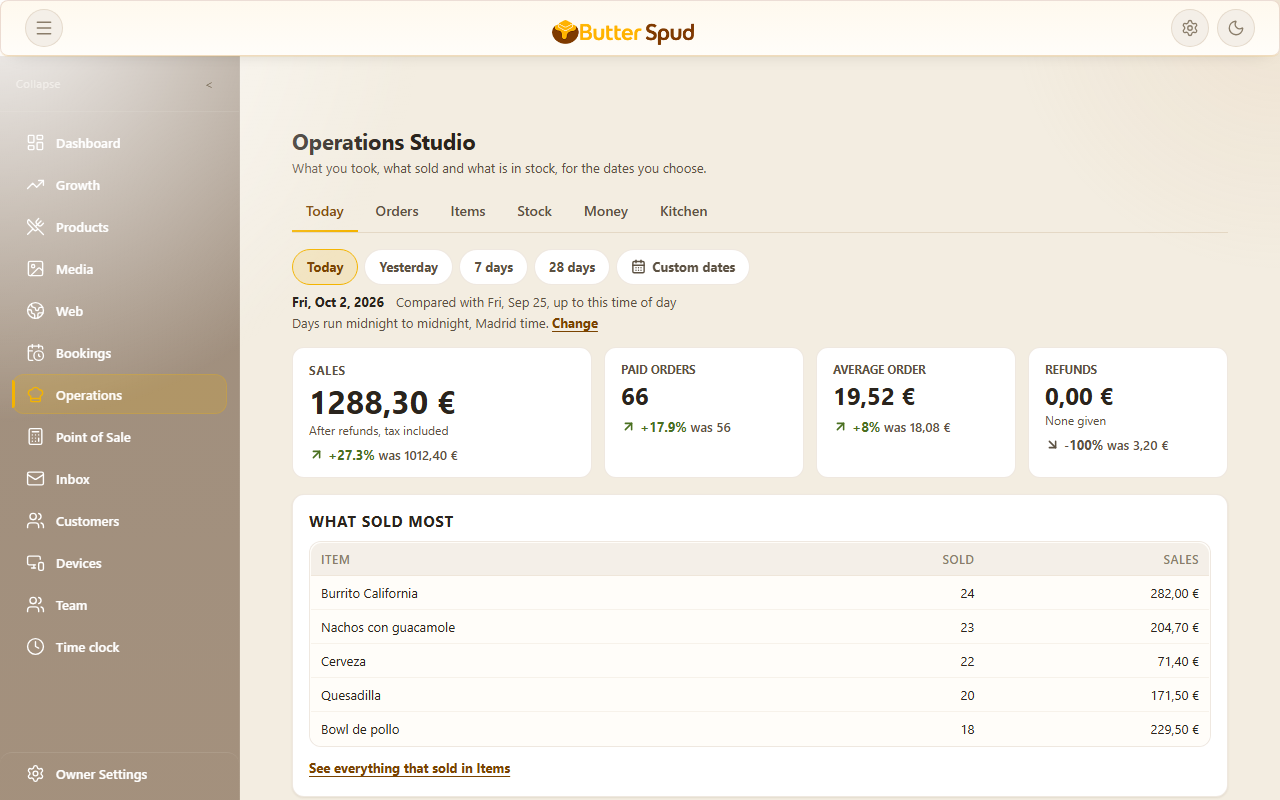Click the ITEM column header

(x=335, y=560)
